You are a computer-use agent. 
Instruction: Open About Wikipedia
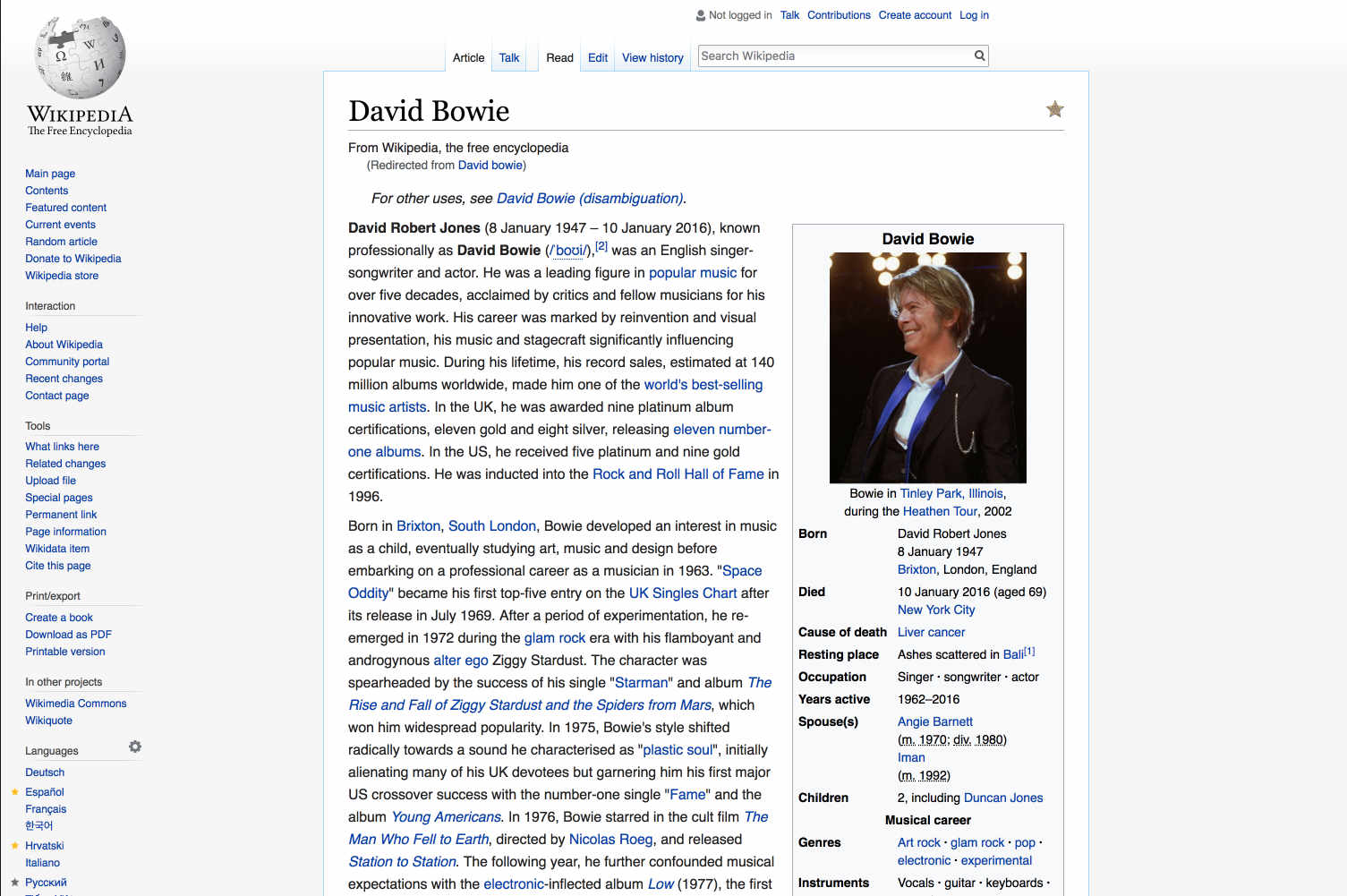pos(64,345)
